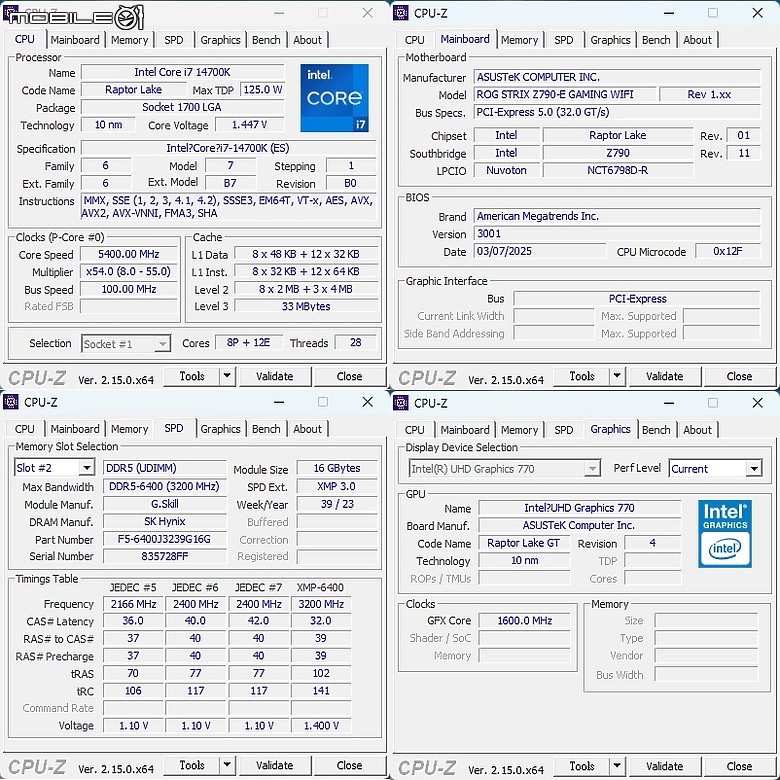This screenshot has height=780, width=780.
Task: Click Tools button in the CPU window
Action: pos(192,376)
